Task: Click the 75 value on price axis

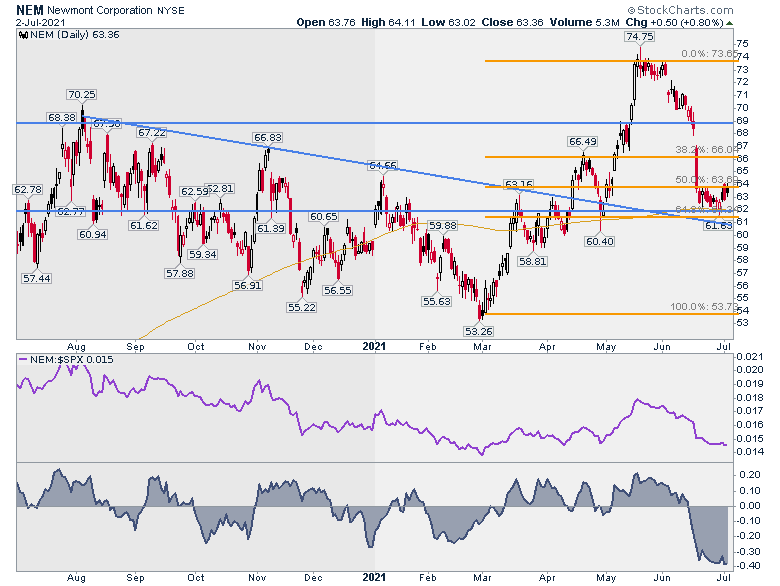Action: tap(742, 44)
